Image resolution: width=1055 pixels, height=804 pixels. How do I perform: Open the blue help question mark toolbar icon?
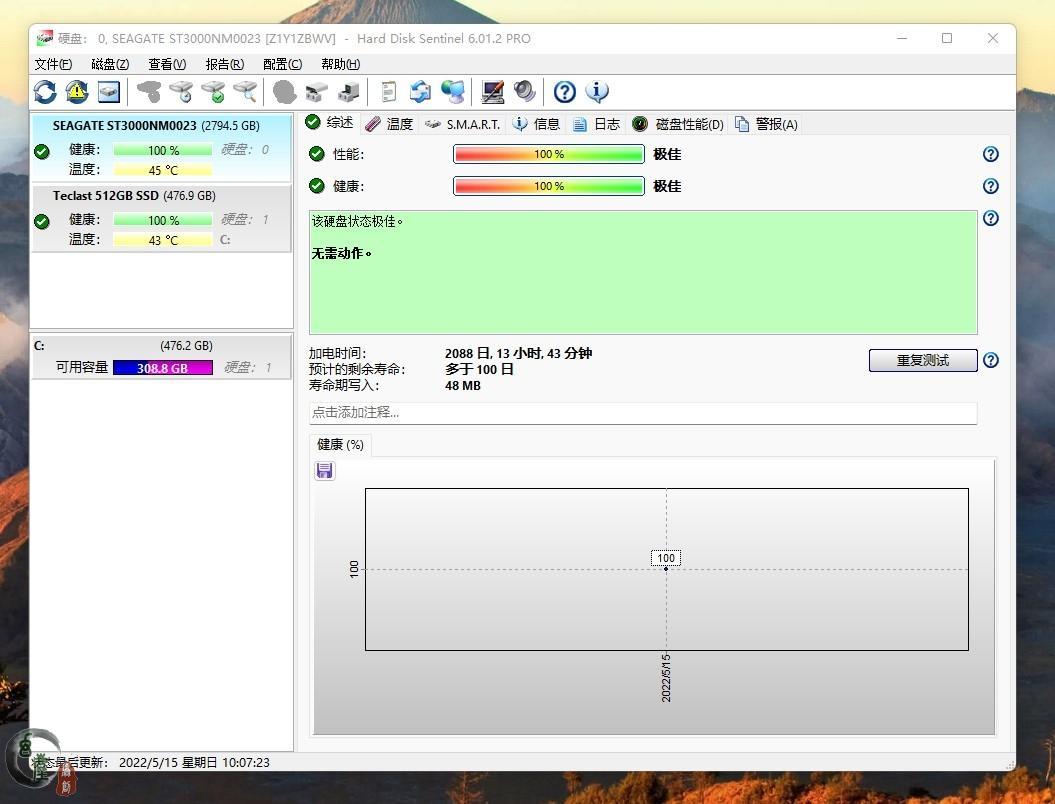coord(565,92)
